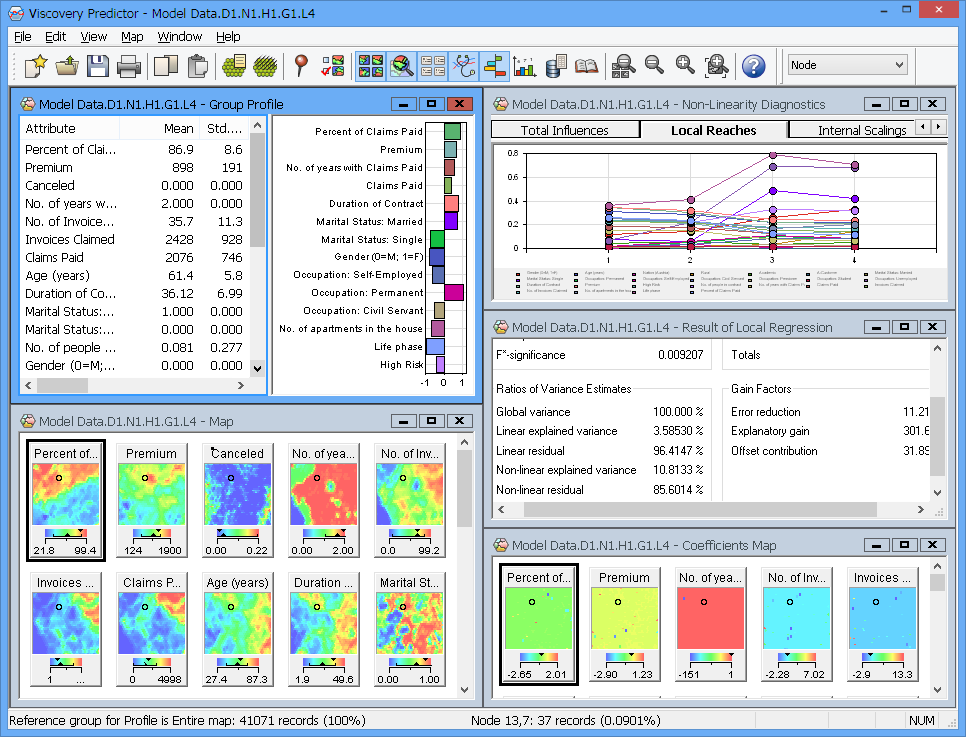The image size is (966, 737).
Task: Click the Help question mark icon
Action: click(753, 66)
